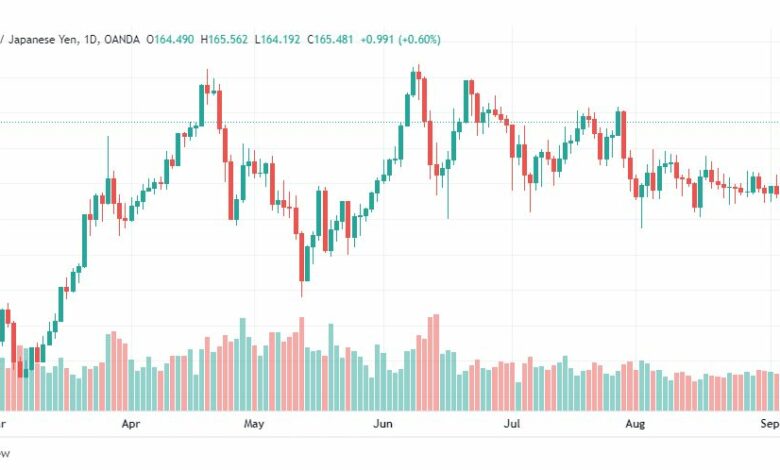Click the +0.991 (+0.60%) change readout
Viewport: 780px width, 470px height.
(400, 39)
